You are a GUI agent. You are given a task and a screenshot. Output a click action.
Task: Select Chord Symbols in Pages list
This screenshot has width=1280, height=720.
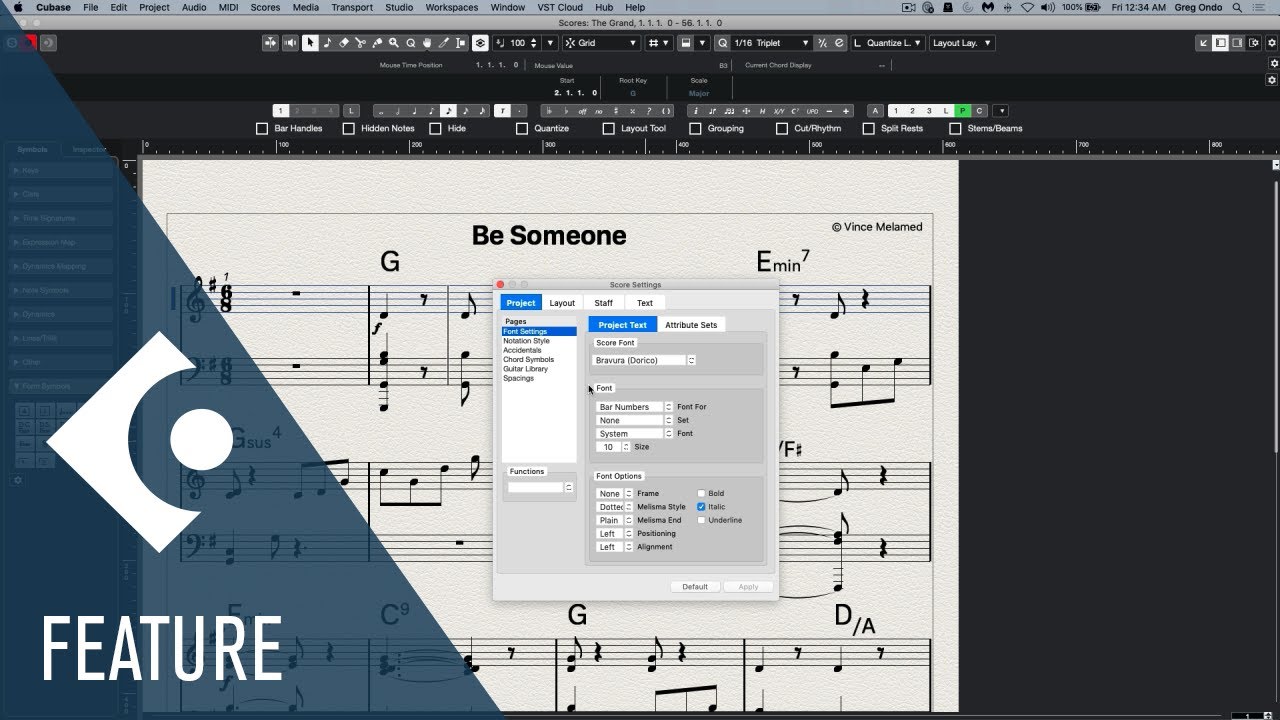(x=528, y=360)
